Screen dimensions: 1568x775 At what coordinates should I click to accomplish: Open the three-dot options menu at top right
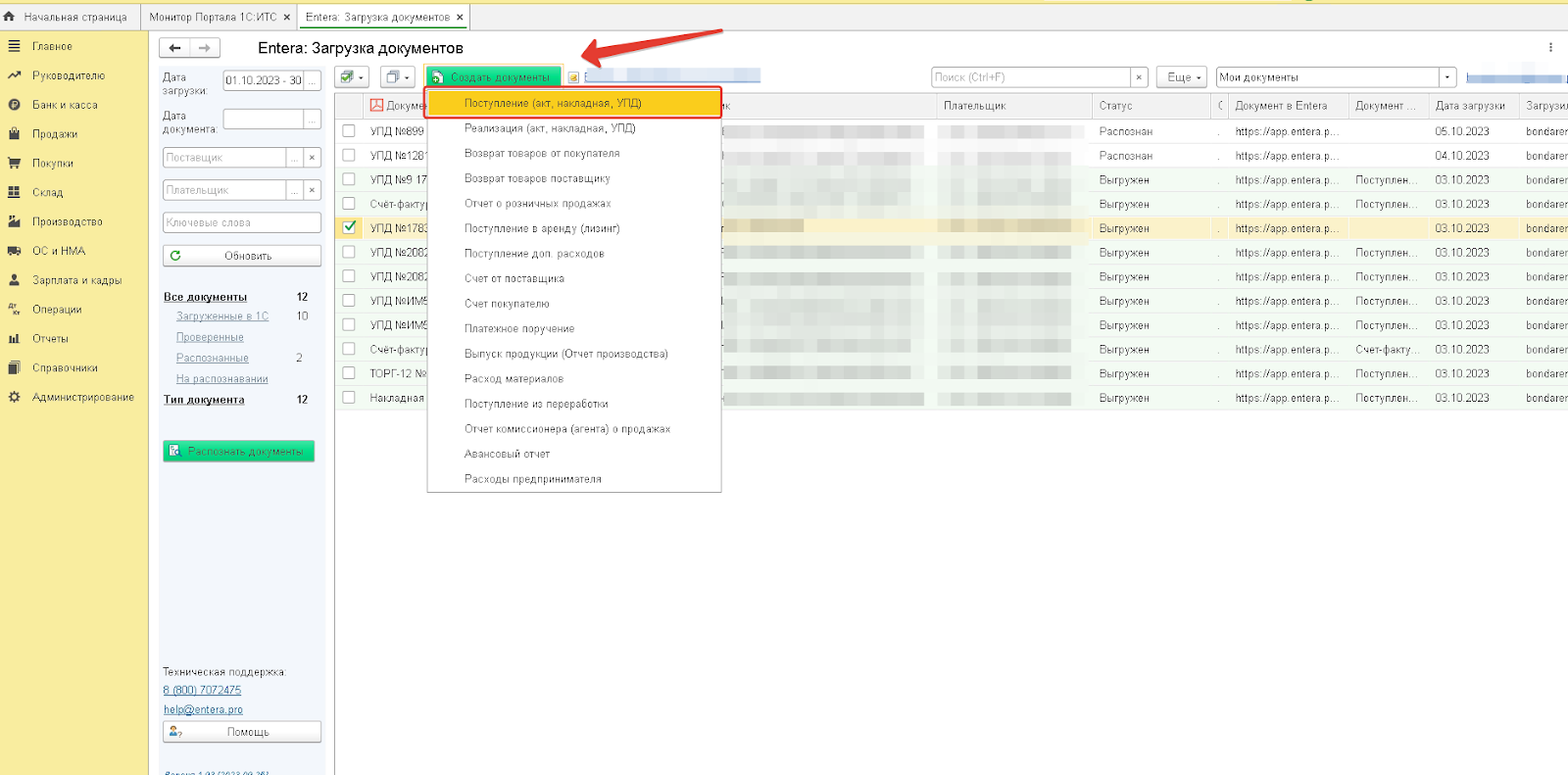point(1550,47)
